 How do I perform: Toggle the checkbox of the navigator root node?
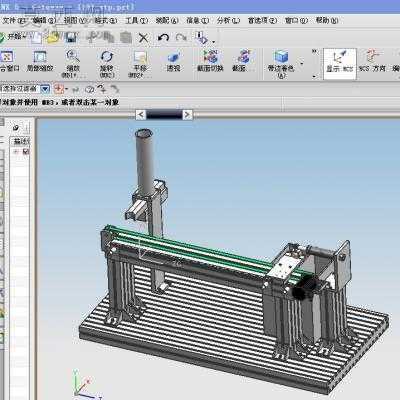click(x=26, y=152)
